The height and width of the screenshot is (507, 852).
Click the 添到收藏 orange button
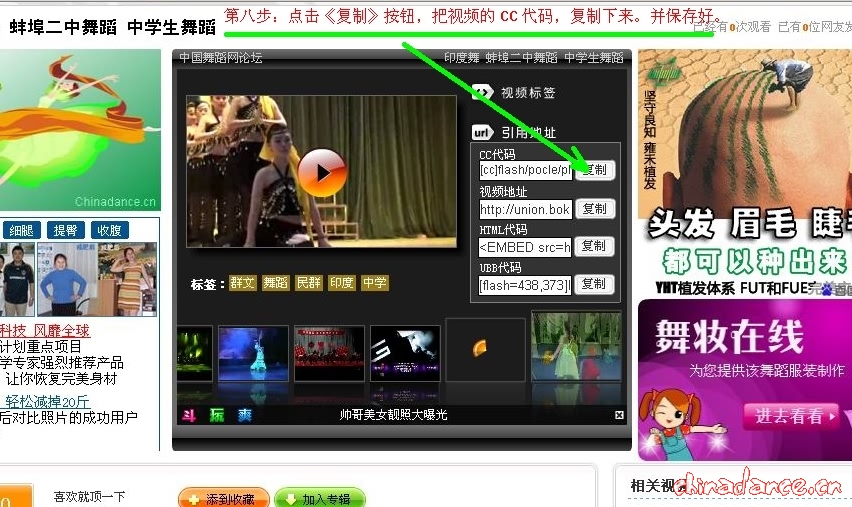[224, 498]
